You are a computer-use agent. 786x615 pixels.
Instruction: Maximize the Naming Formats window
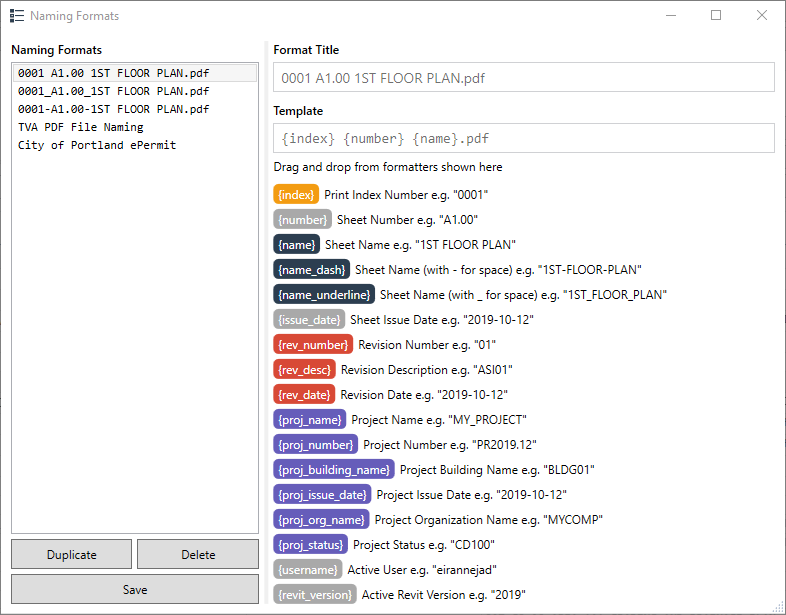[x=716, y=16]
